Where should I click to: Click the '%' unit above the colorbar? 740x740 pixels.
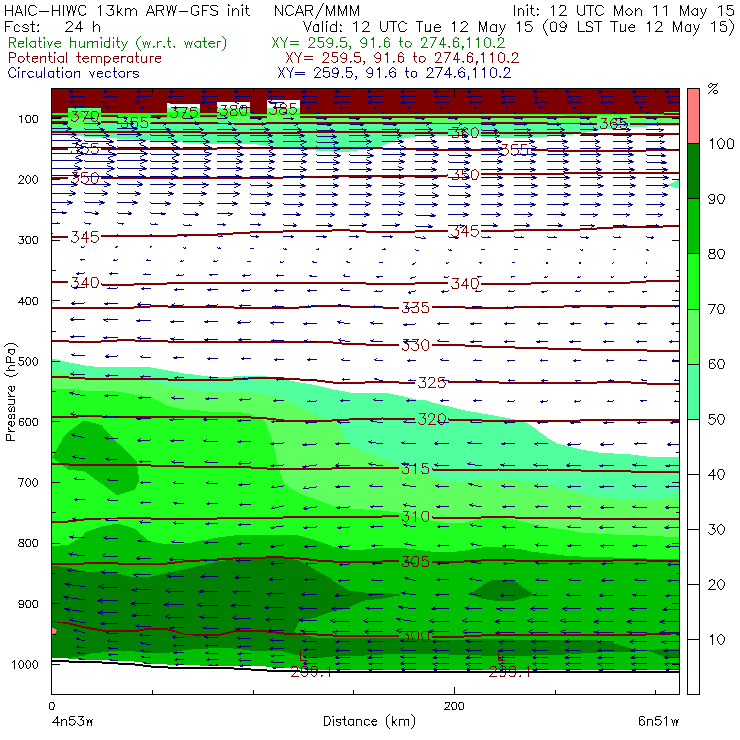(x=713, y=89)
